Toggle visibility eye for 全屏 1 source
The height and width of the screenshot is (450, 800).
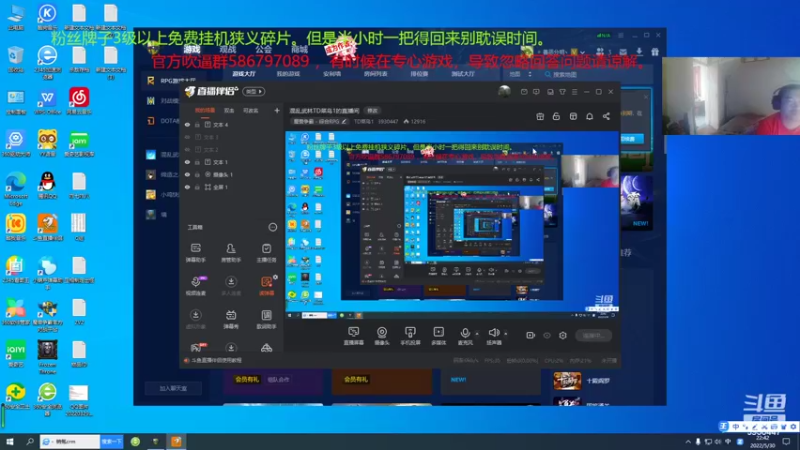click(x=187, y=187)
